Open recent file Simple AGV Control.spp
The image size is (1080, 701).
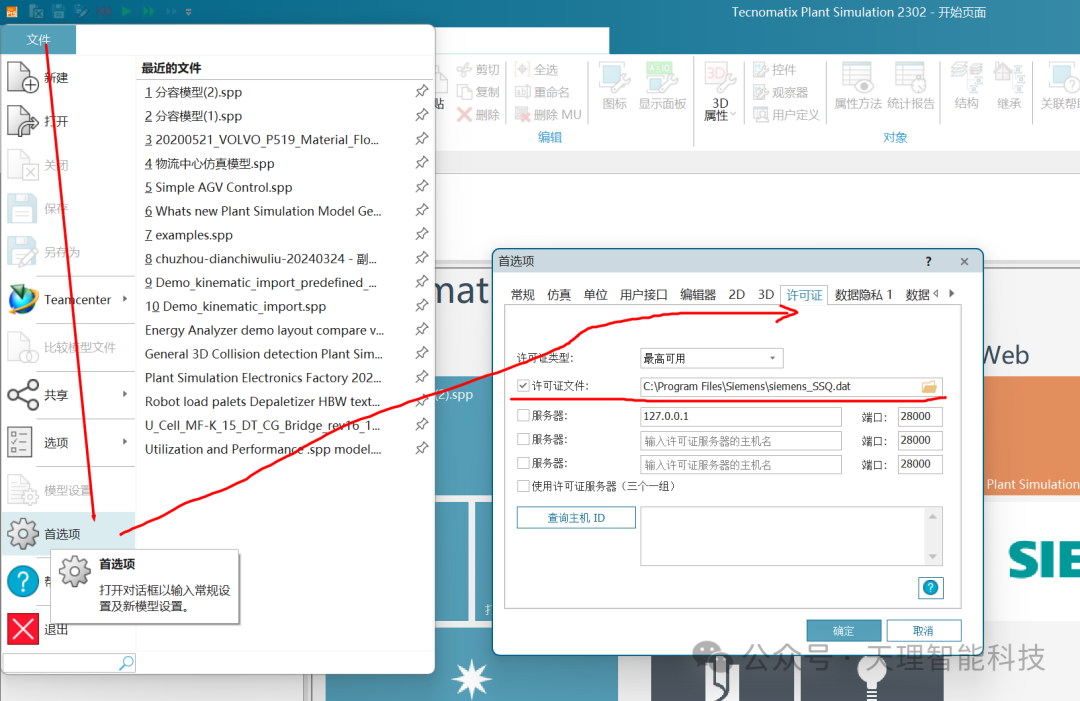pos(218,187)
